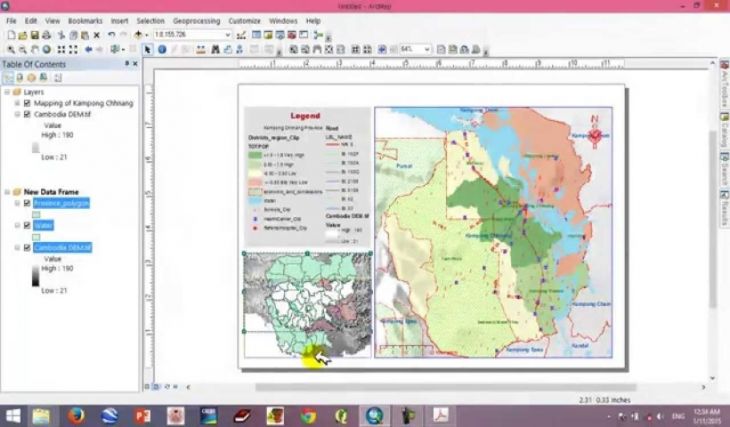
Task: Open the Help menu
Action: pos(313,21)
